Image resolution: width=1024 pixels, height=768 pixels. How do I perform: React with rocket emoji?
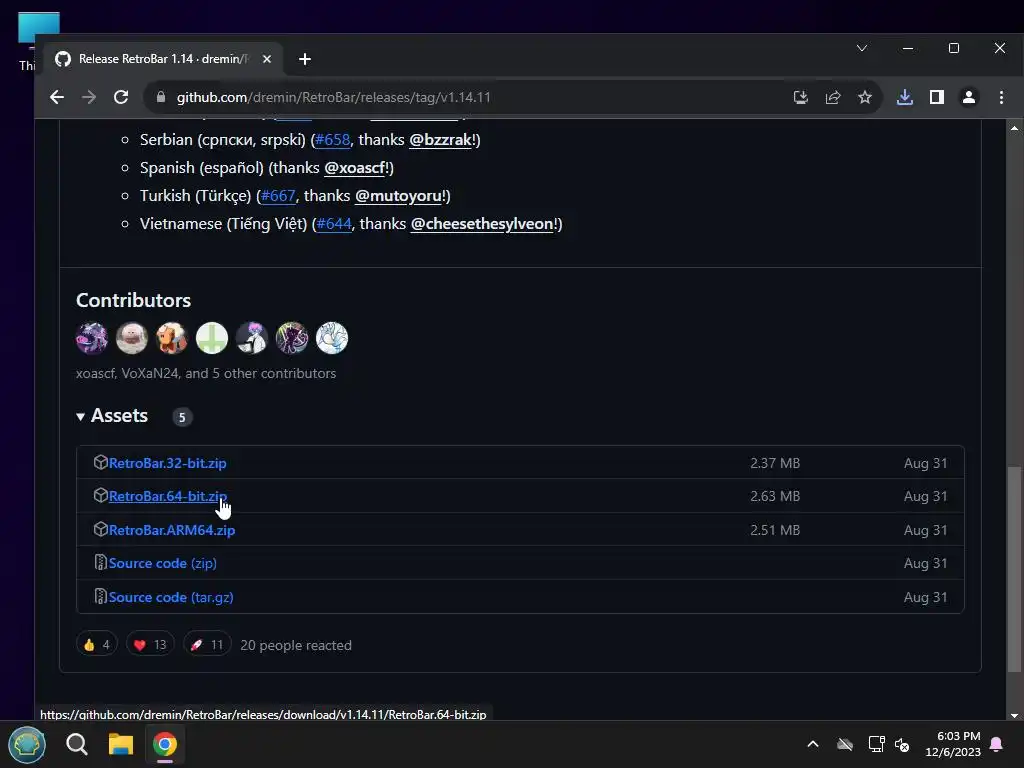207,645
